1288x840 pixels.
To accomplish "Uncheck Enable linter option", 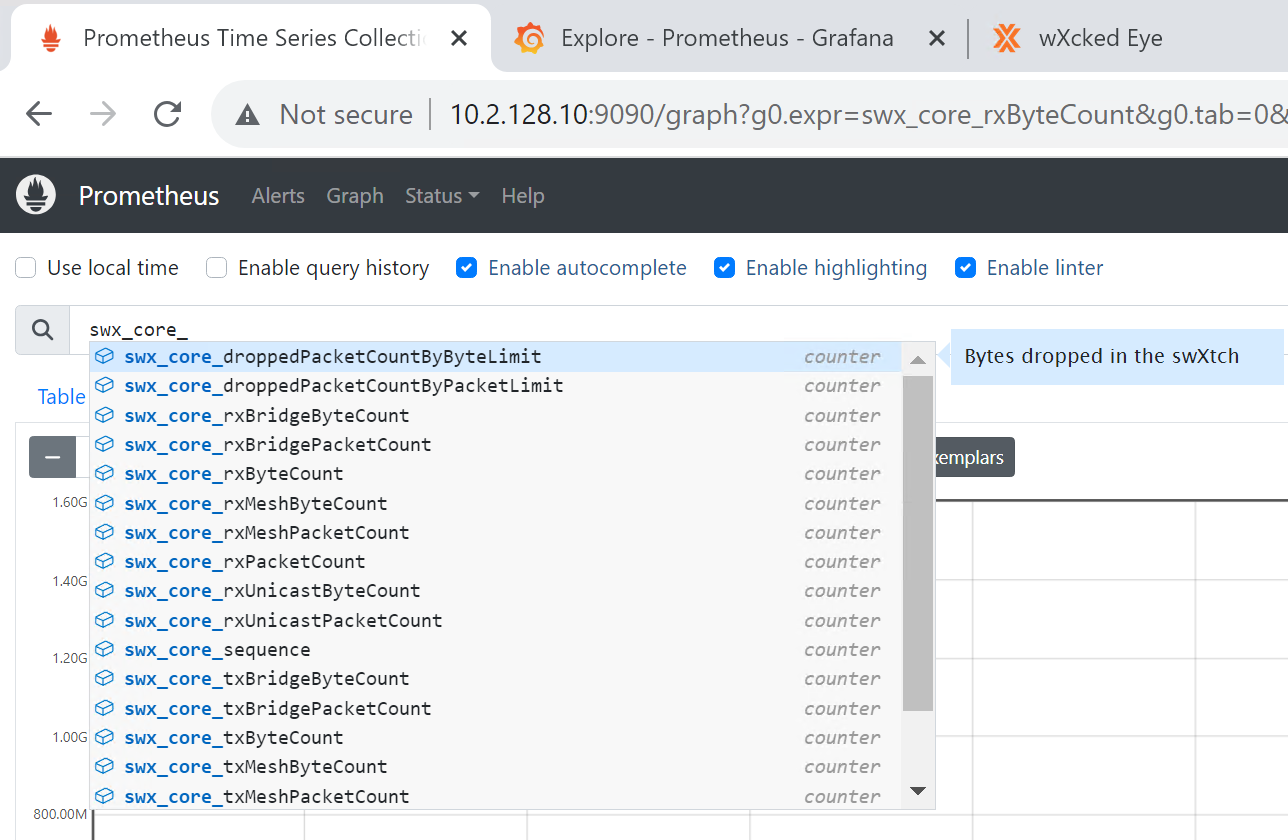I will (x=965, y=268).
